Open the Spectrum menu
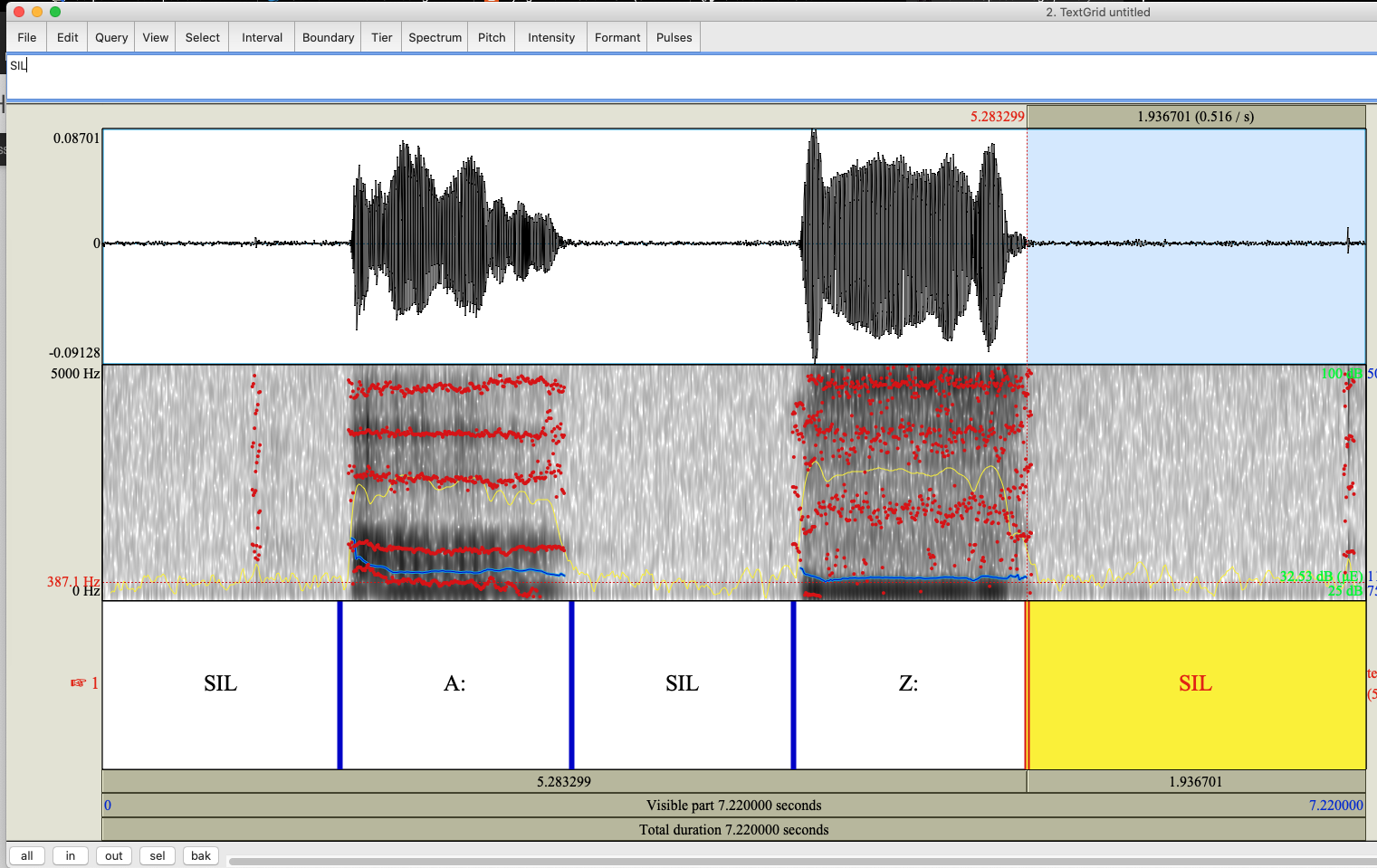The height and width of the screenshot is (868, 1377). tap(435, 37)
